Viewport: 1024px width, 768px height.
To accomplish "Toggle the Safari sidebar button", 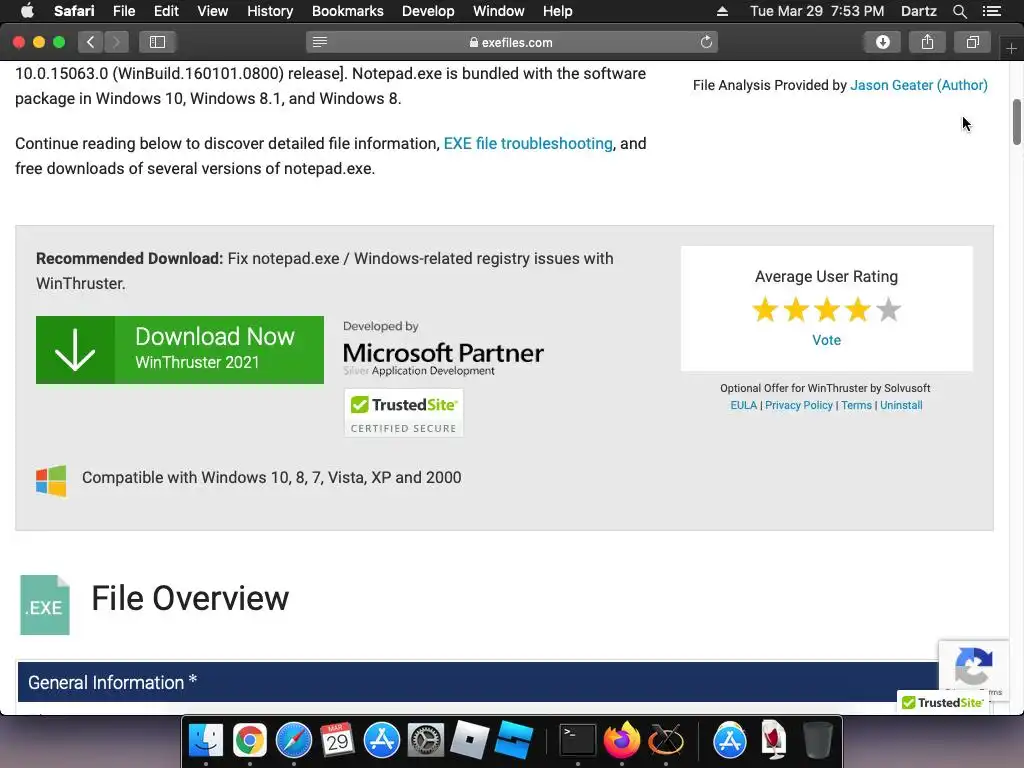I will tap(157, 42).
